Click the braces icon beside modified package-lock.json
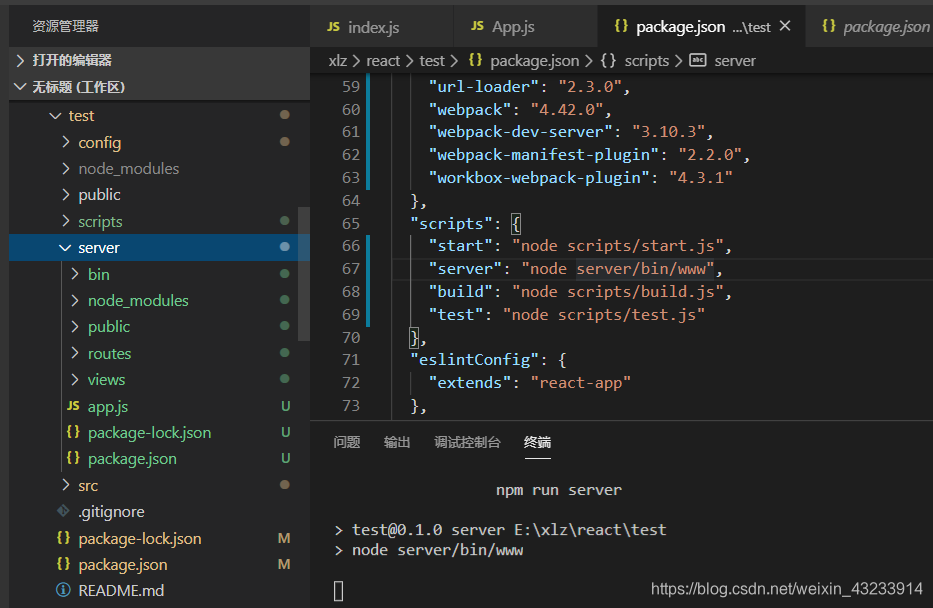 (x=63, y=538)
